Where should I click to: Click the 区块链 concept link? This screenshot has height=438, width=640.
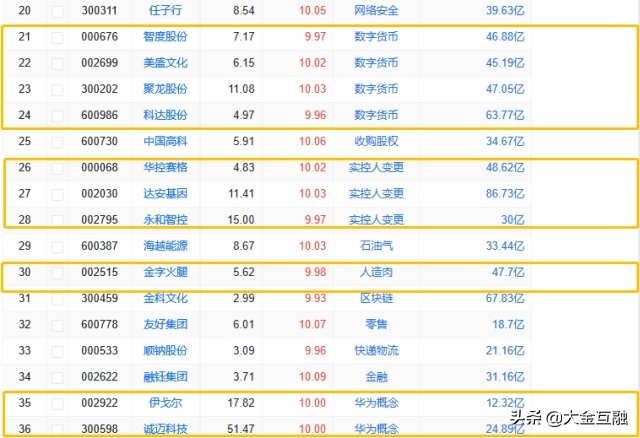(x=376, y=298)
